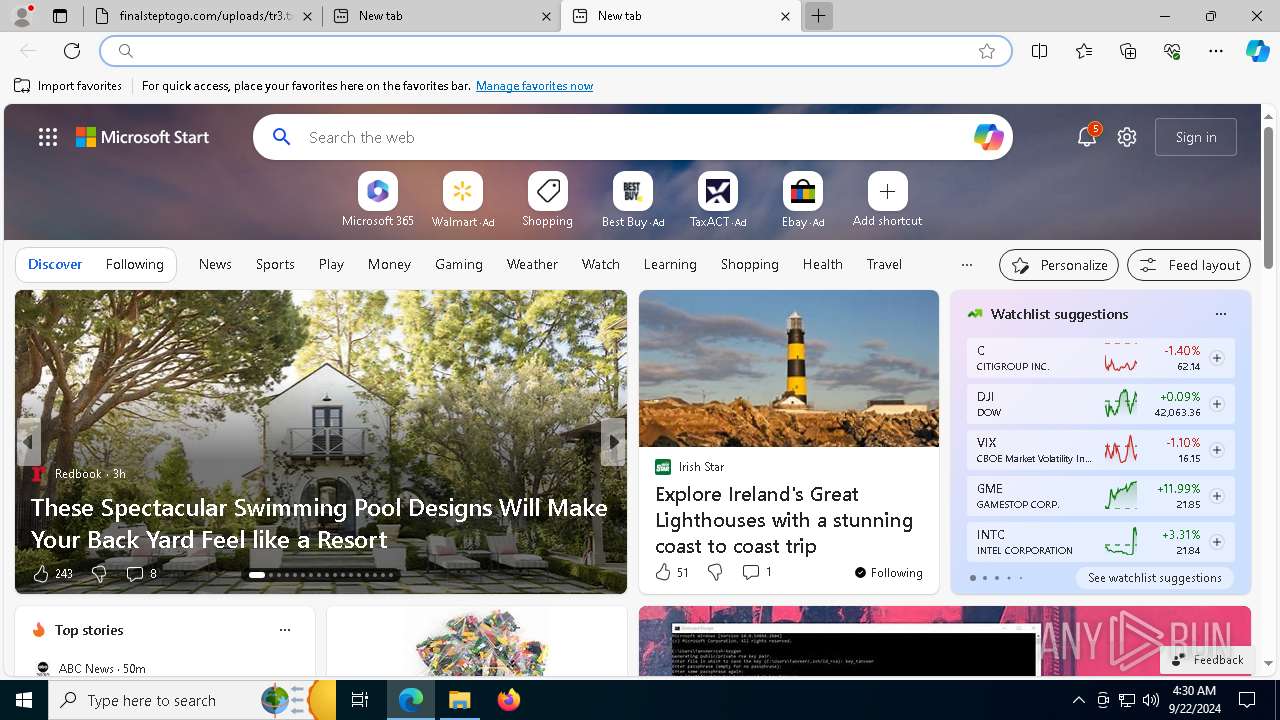Go to previous carousel story

pos(28,441)
